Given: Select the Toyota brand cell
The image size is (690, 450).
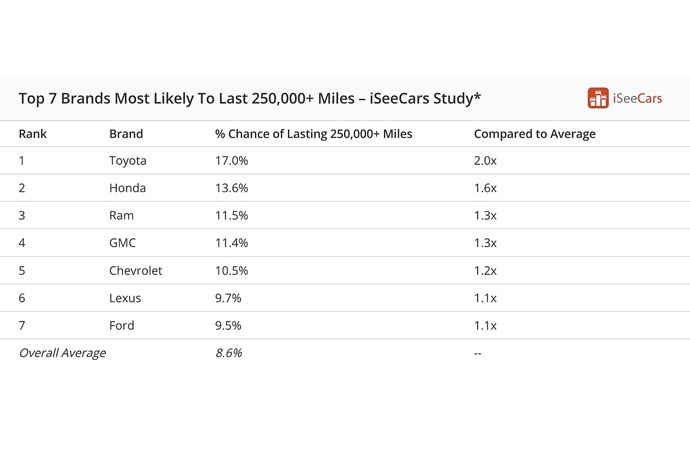Looking at the screenshot, I should coord(128,161).
